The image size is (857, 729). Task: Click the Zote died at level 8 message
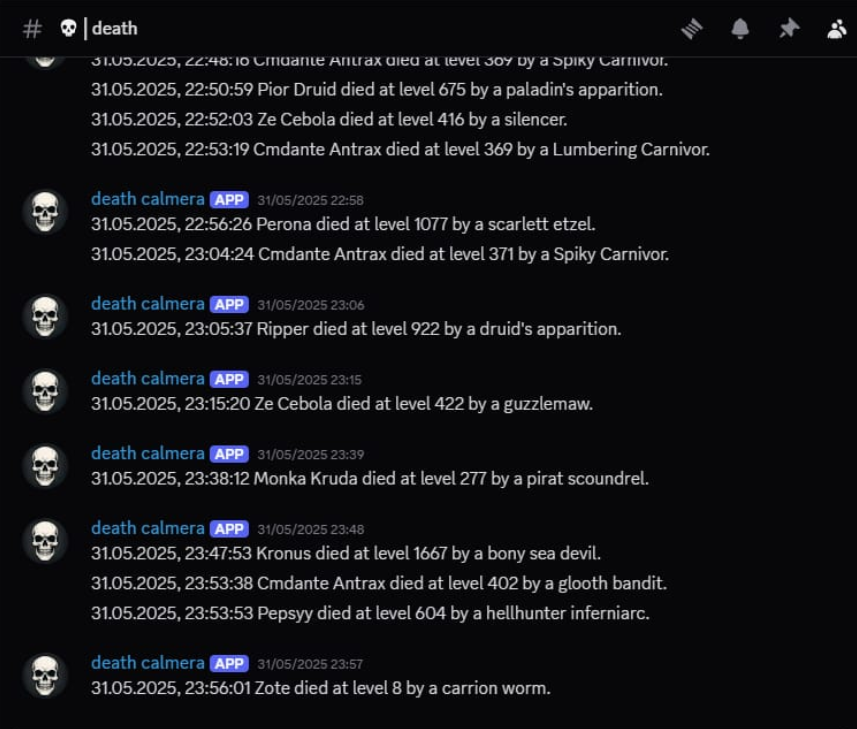click(x=320, y=688)
